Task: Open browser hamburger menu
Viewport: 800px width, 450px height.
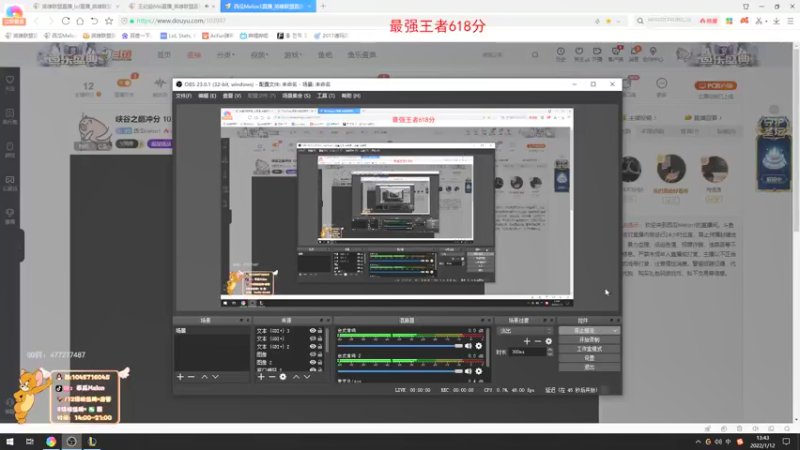Action: [790, 21]
